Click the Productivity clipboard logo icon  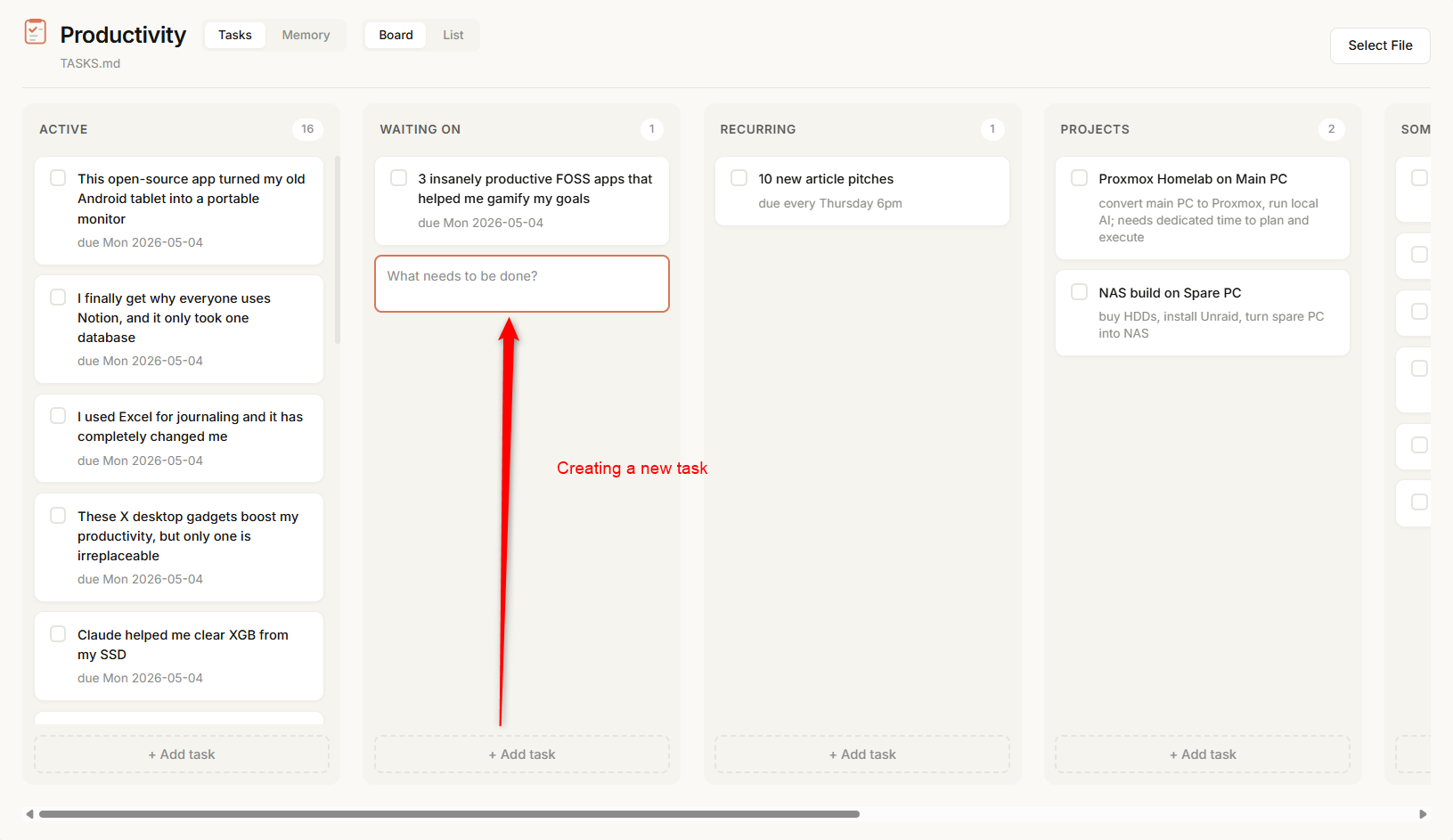[x=36, y=32]
